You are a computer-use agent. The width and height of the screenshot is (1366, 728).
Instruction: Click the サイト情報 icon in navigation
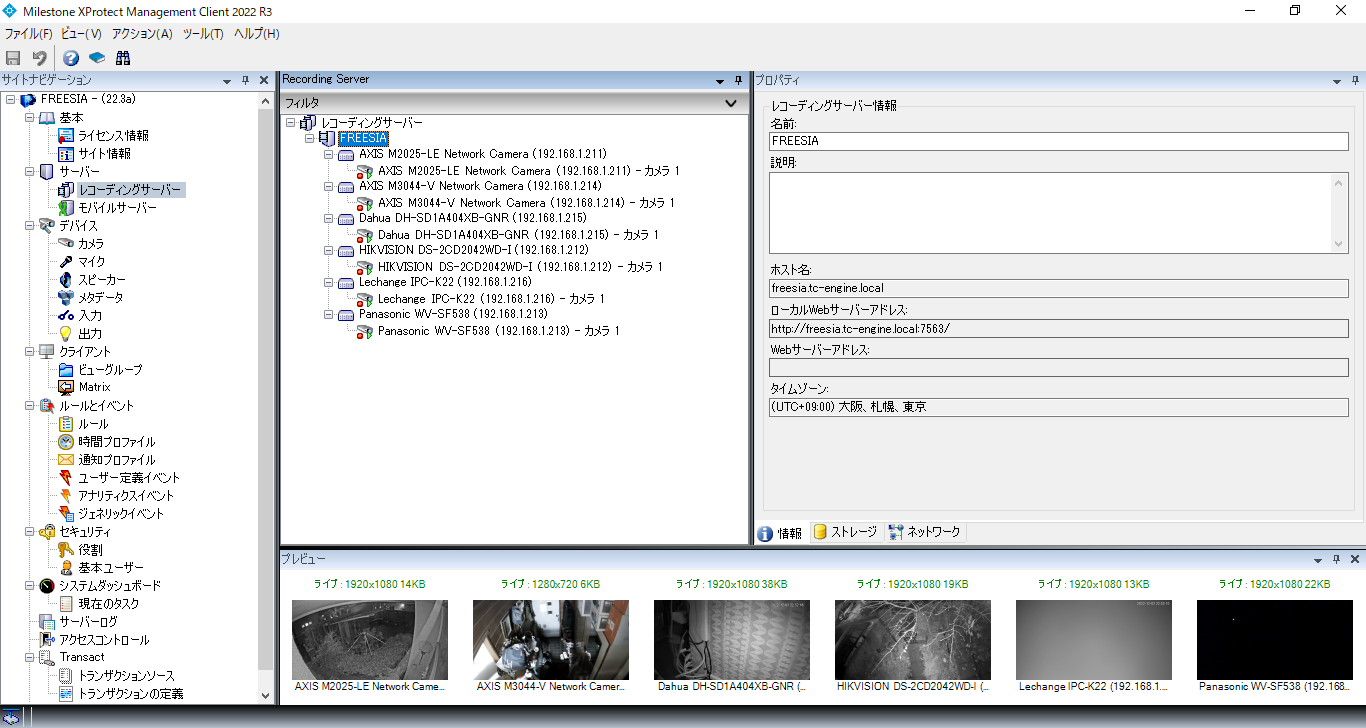(x=66, y=154)
